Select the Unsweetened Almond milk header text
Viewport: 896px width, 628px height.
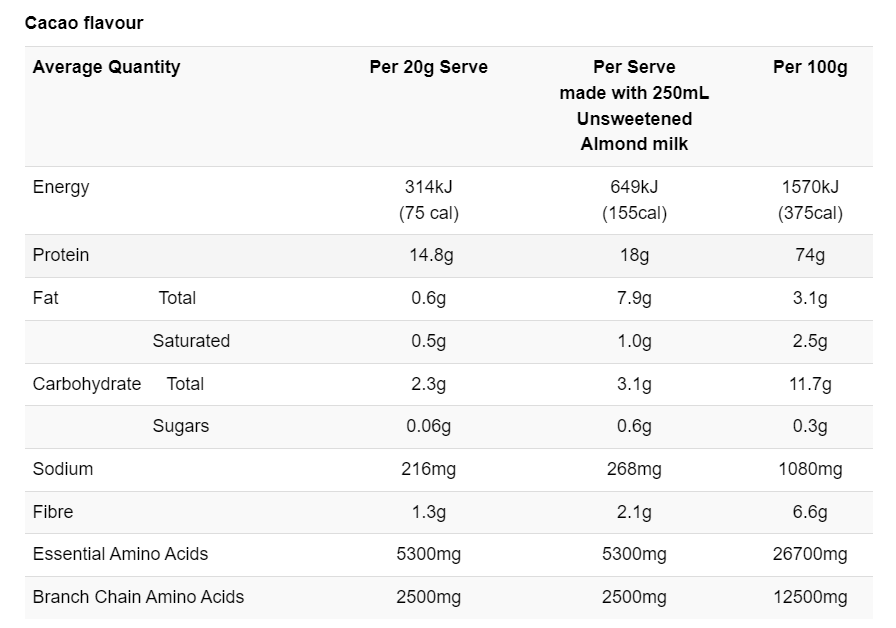point(634,131)
